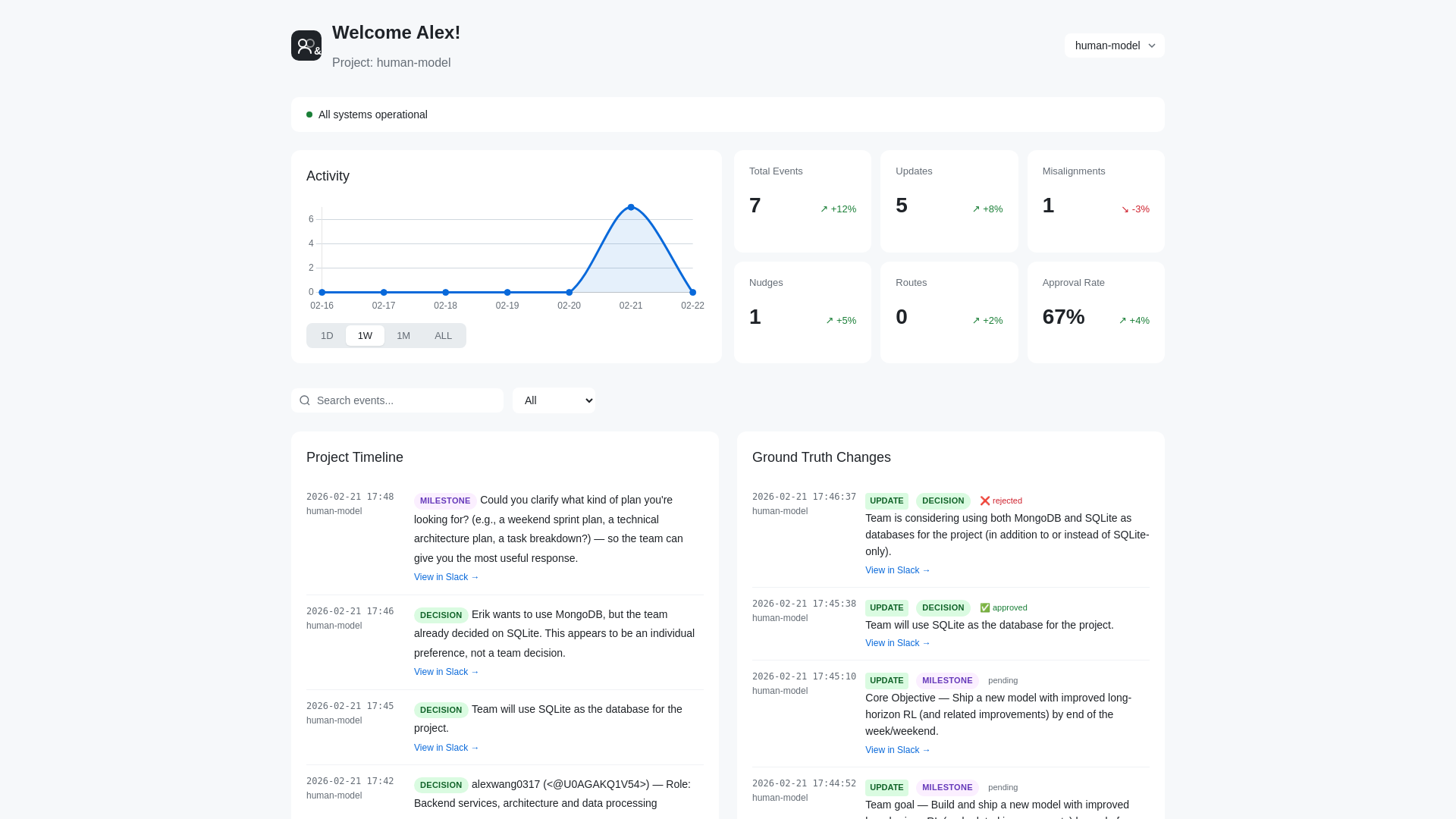This screenshot has width=1456, height=819.
Task: Click the Search events input field
Action: (x=397, y=400)
